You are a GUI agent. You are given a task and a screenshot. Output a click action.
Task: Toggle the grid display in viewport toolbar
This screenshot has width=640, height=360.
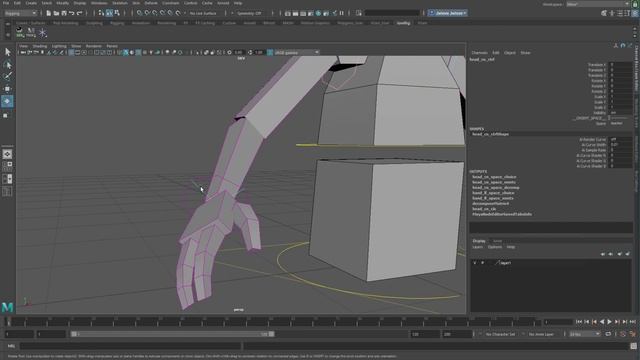(x=71, y=52)
